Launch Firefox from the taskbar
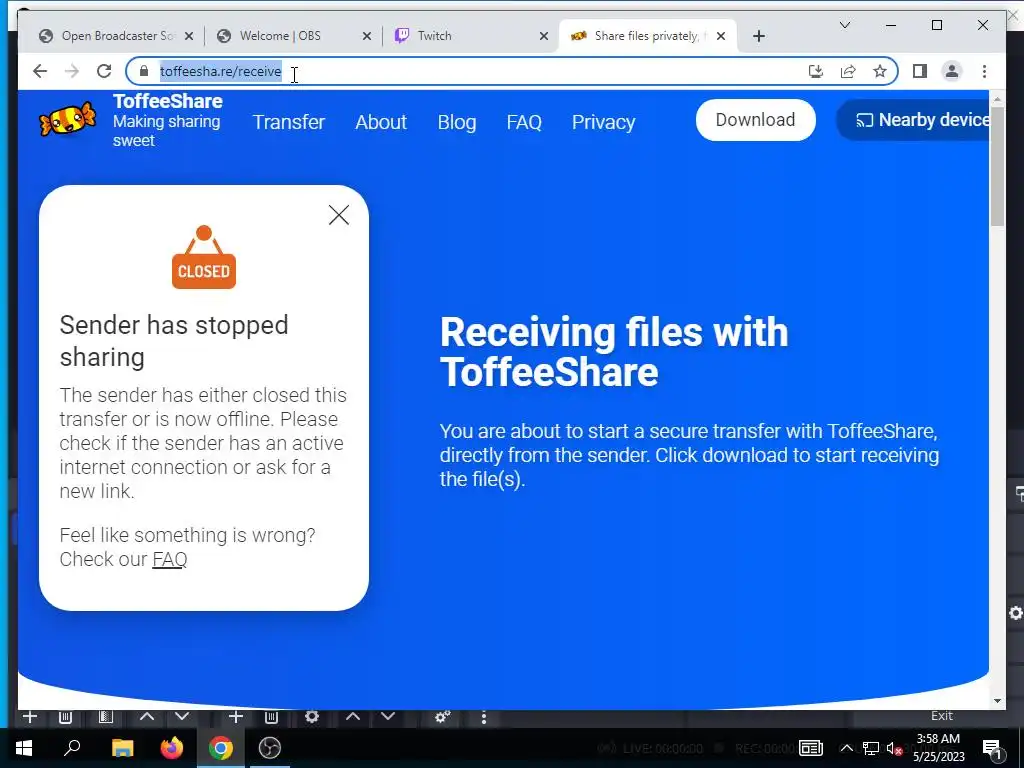 tap(172, 748)
